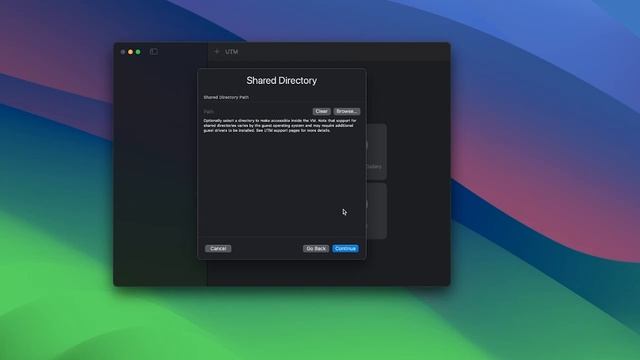Screen dimensions: 640x360
Task: Toggle the UTM sidebar icon
Action: pyautogui.click(x=154, y=52)
